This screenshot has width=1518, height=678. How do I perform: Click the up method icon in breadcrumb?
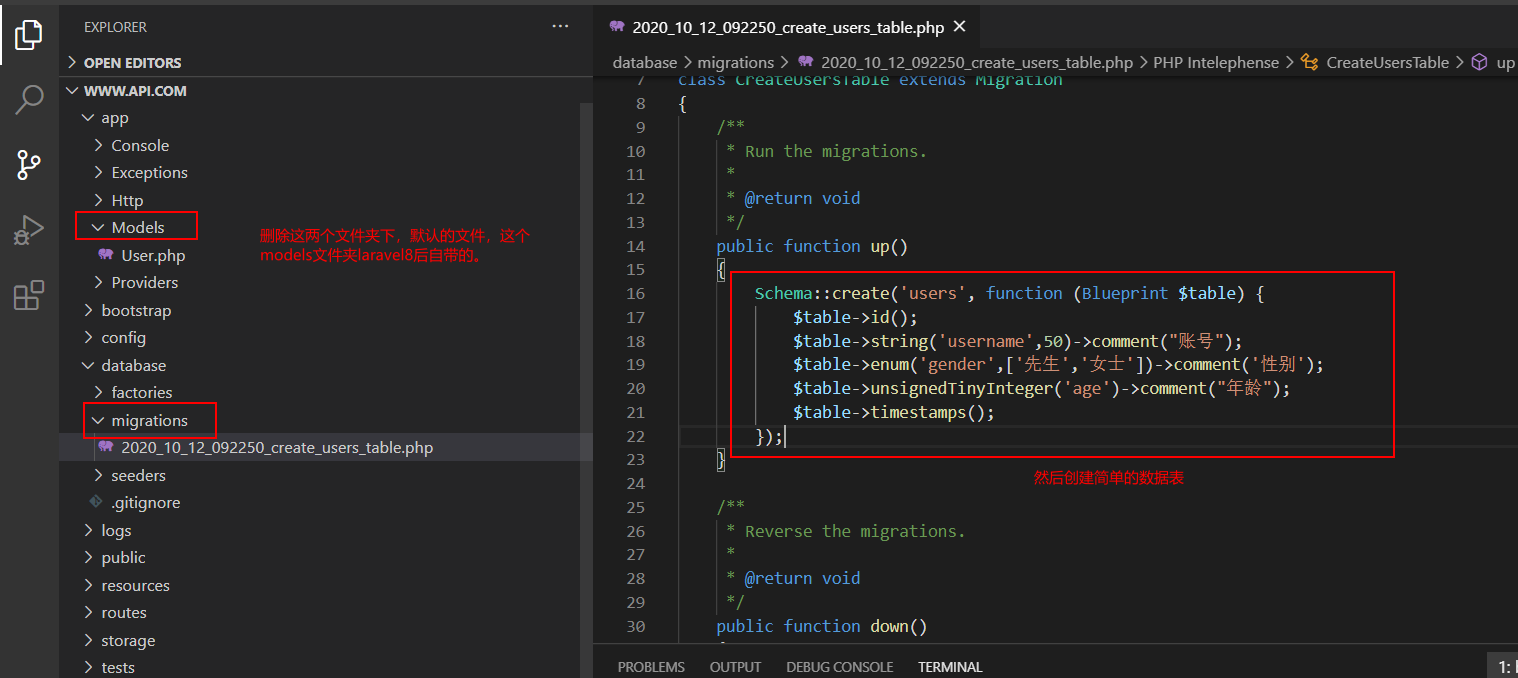[1479, 62]
